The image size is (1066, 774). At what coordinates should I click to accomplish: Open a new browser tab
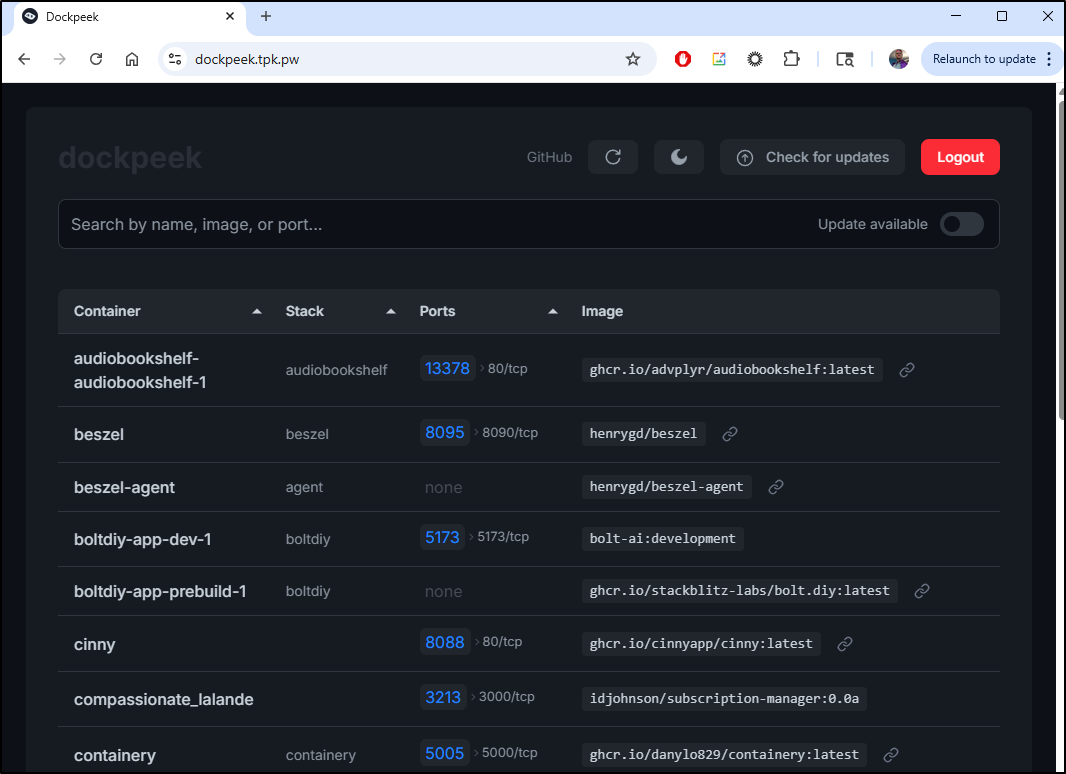(266, 16)
